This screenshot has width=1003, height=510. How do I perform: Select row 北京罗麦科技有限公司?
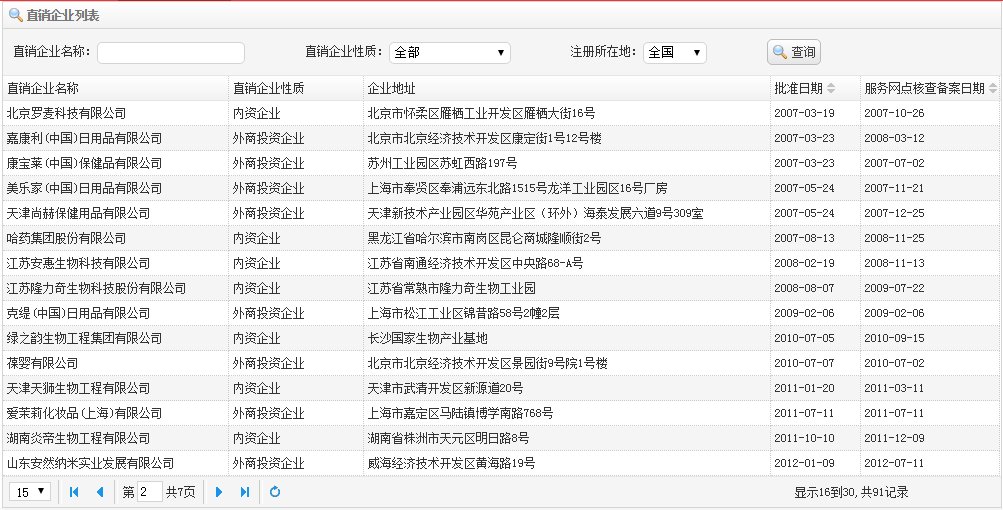[500, 113]
